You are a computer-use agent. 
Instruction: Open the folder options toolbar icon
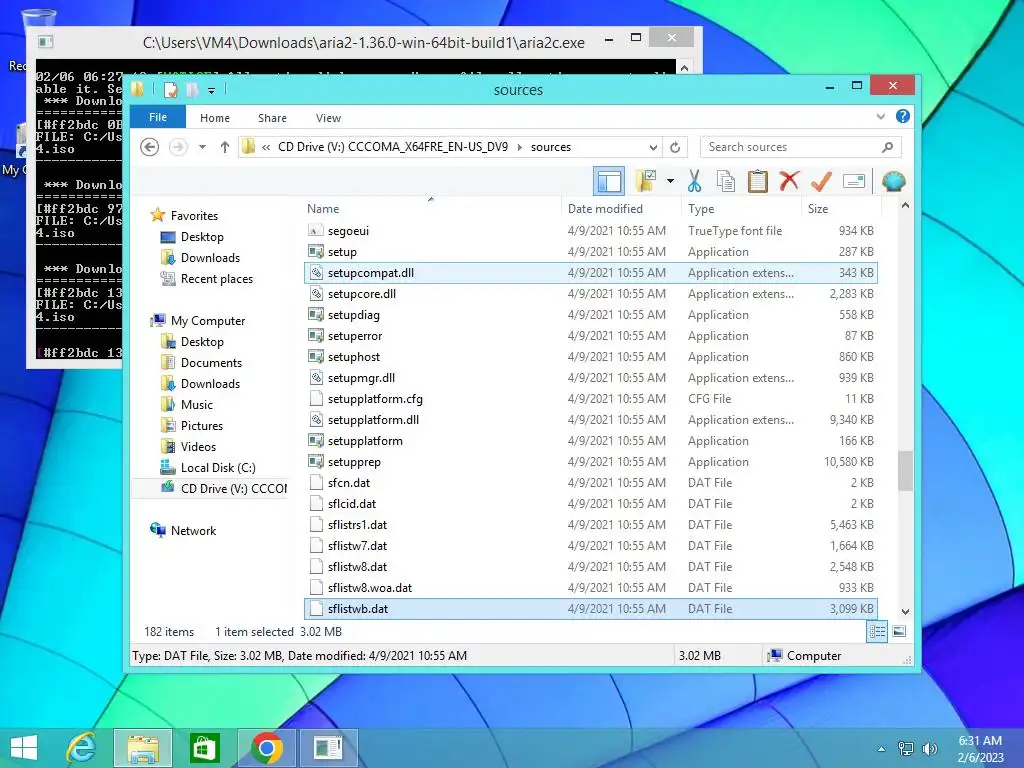tap(646, 181)
